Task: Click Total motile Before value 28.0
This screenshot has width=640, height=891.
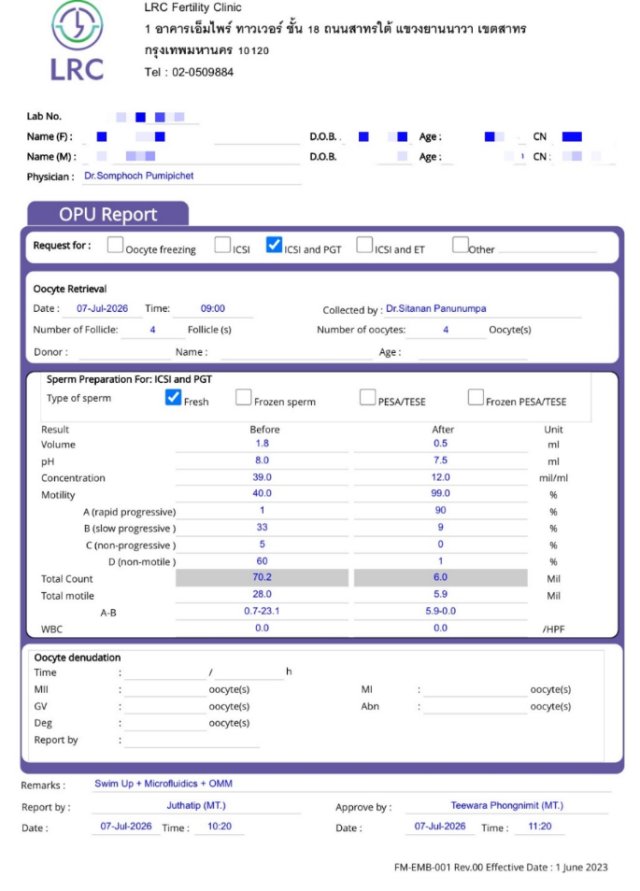Action: 262,594
